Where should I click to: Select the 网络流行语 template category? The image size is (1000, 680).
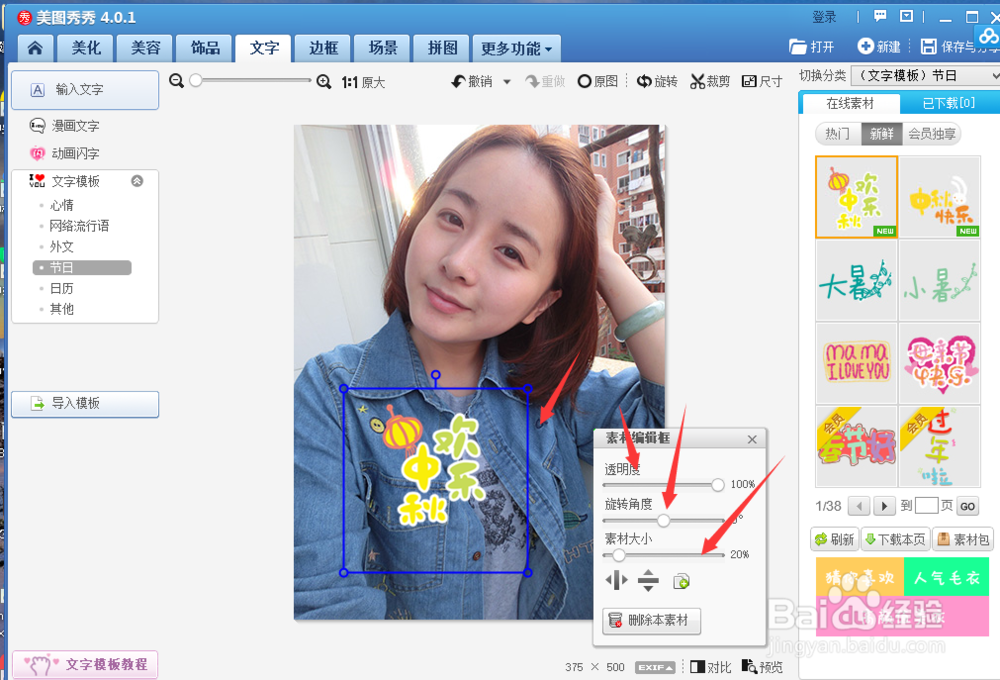point(79,226)
